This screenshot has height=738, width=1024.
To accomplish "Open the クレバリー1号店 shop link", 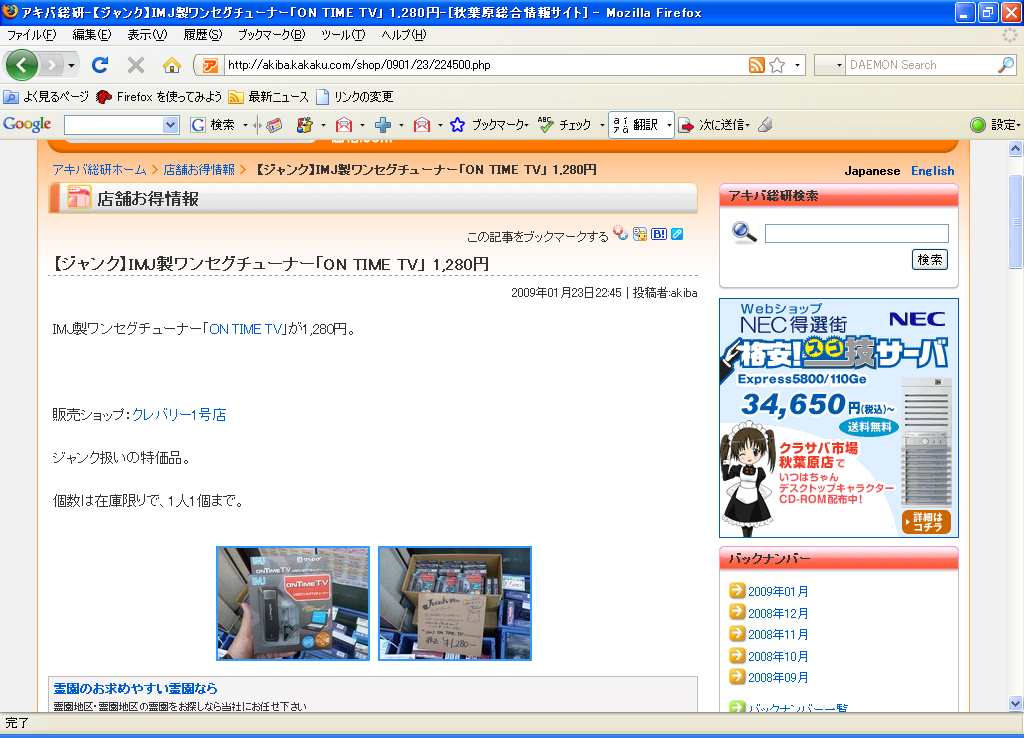I will (x=179, y=415).
